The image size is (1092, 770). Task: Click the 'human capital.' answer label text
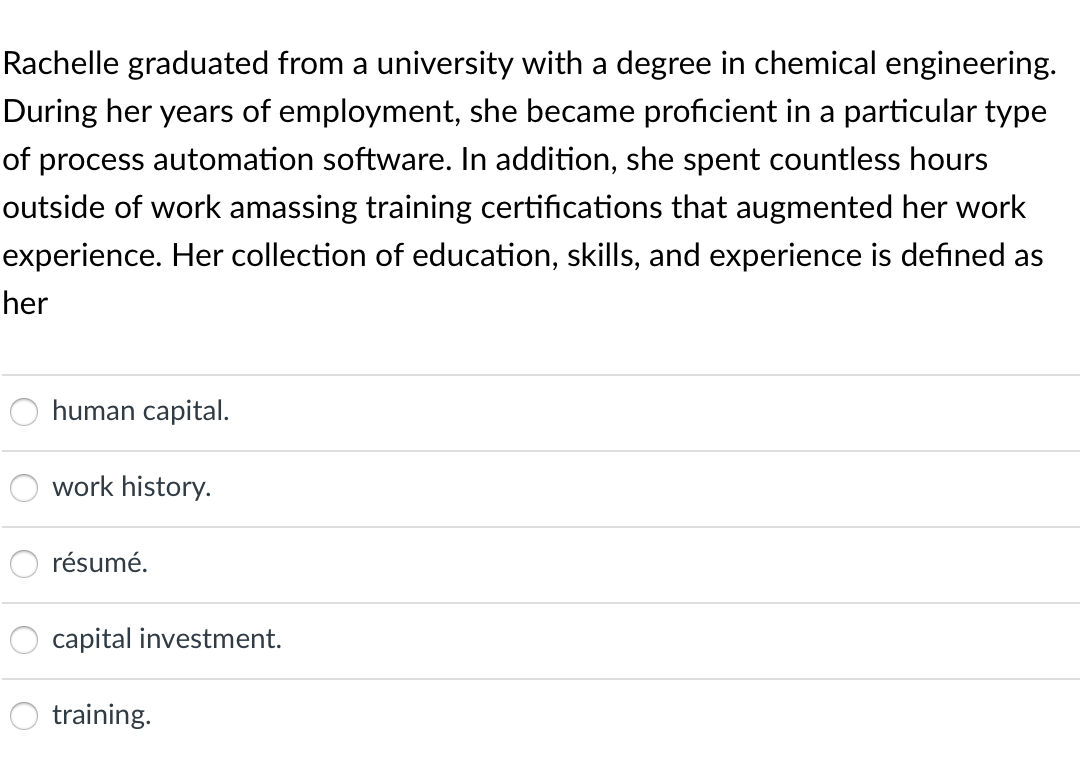coord(141,411)
